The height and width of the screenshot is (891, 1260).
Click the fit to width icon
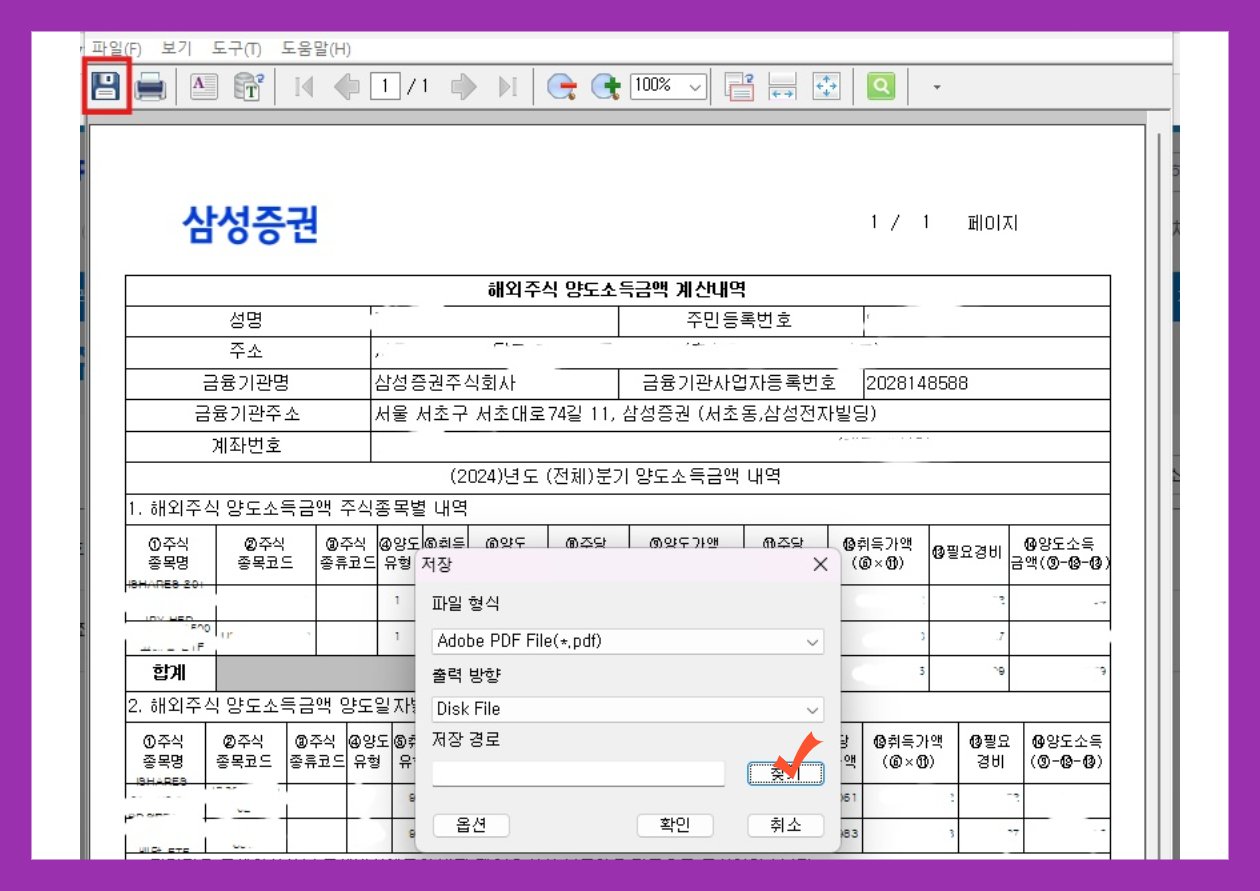click(x=782, y=87)
